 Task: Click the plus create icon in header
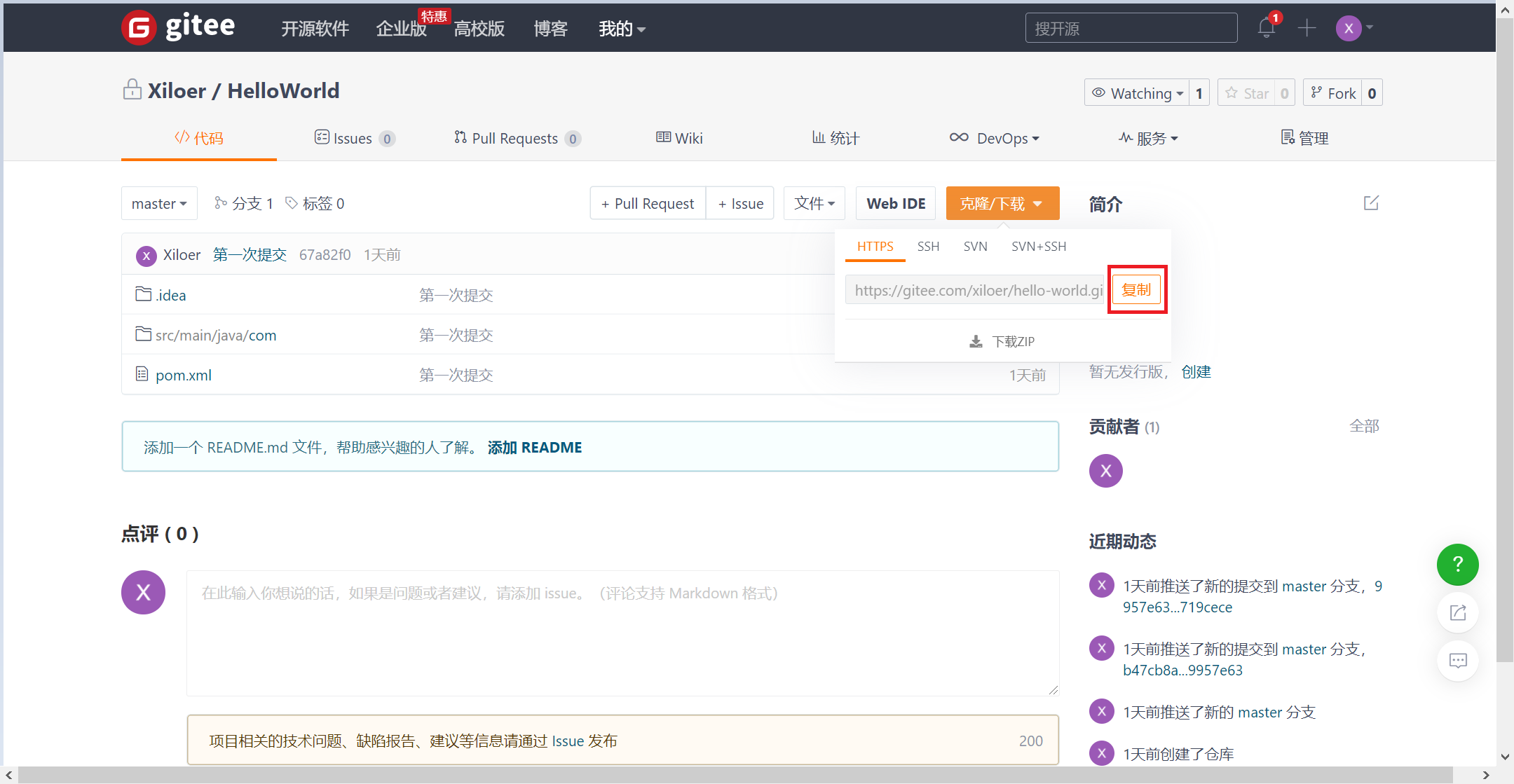(x=1307, y=28)
